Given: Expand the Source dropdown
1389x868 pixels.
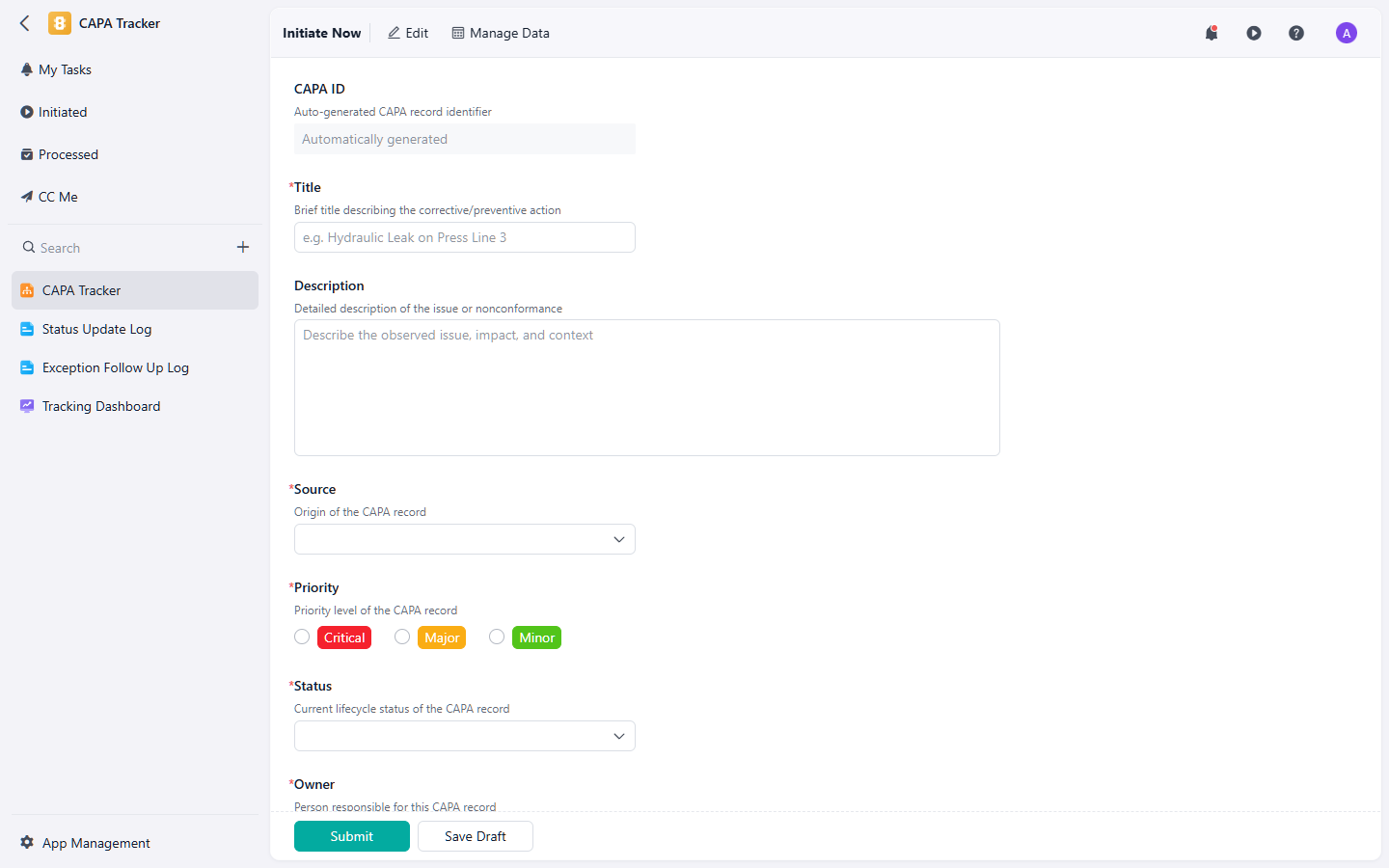Looking at the screenshot, I should click(x=465, y=539).
